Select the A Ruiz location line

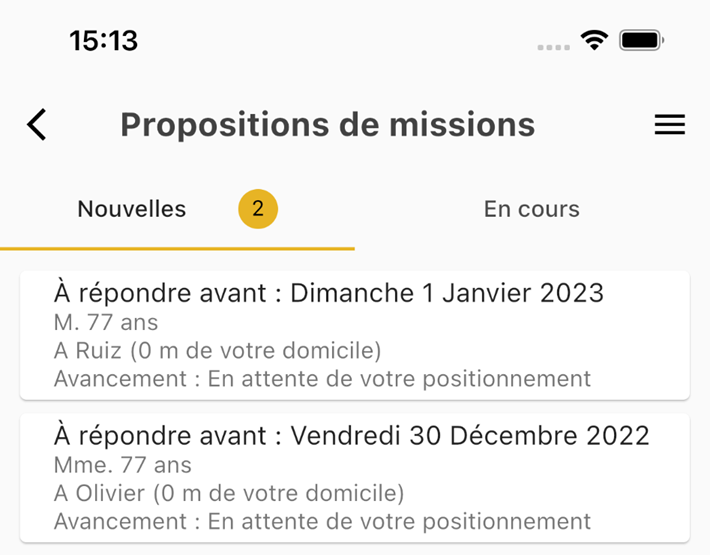[217, 350]
